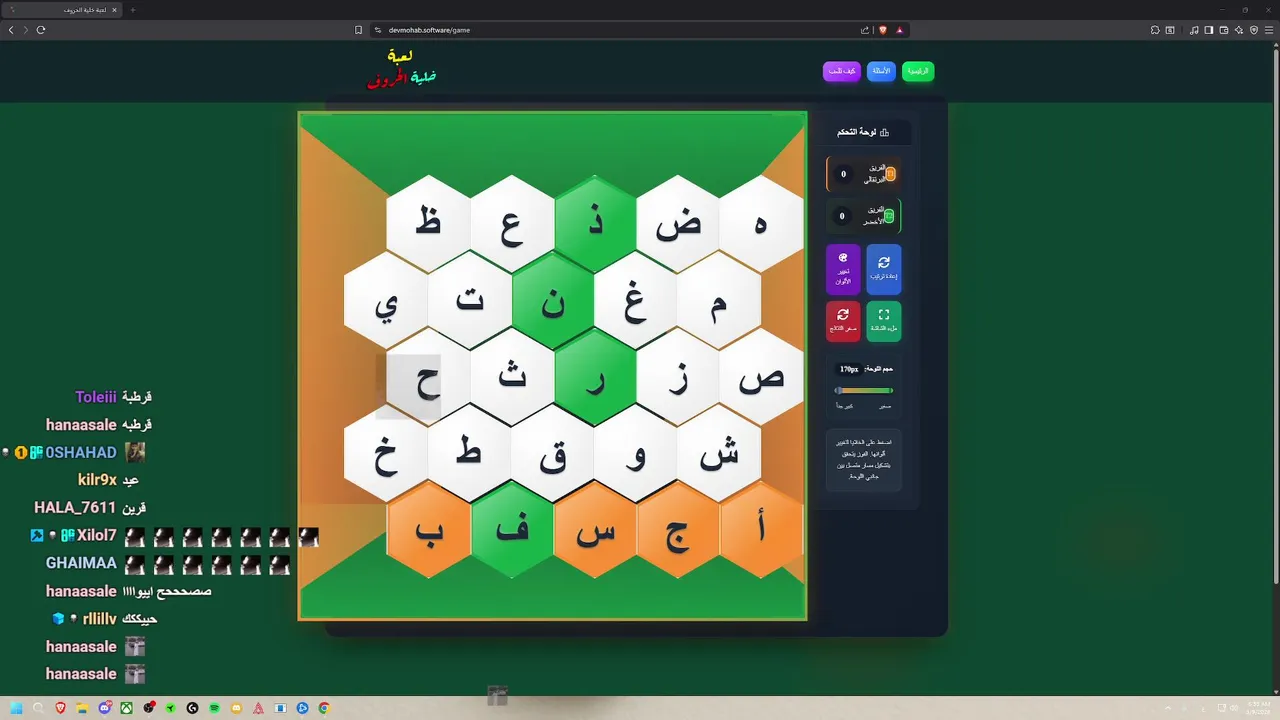
Task: Click the ش hexagon cell
Action: coord(719,454)
